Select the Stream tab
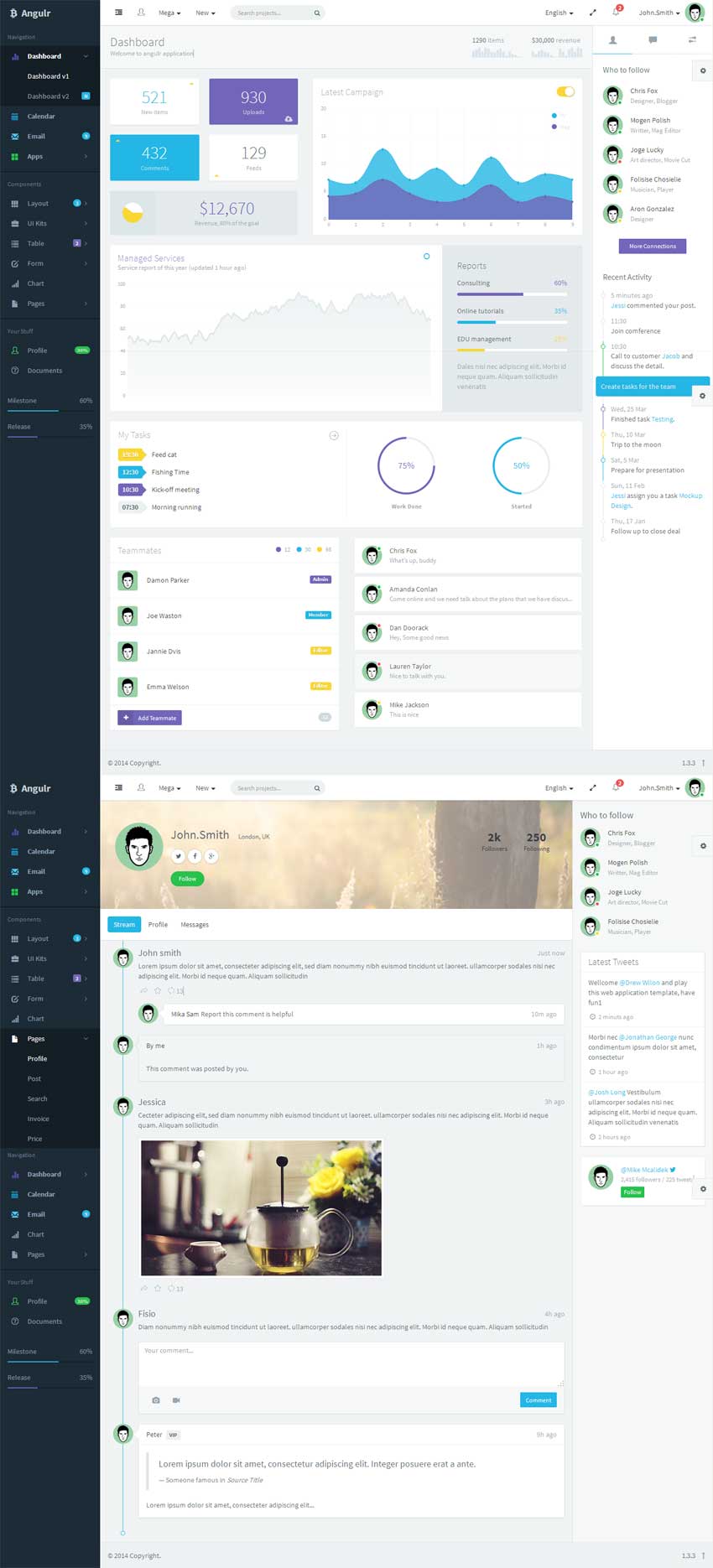 pyautogui.click(x=124, y=925)
